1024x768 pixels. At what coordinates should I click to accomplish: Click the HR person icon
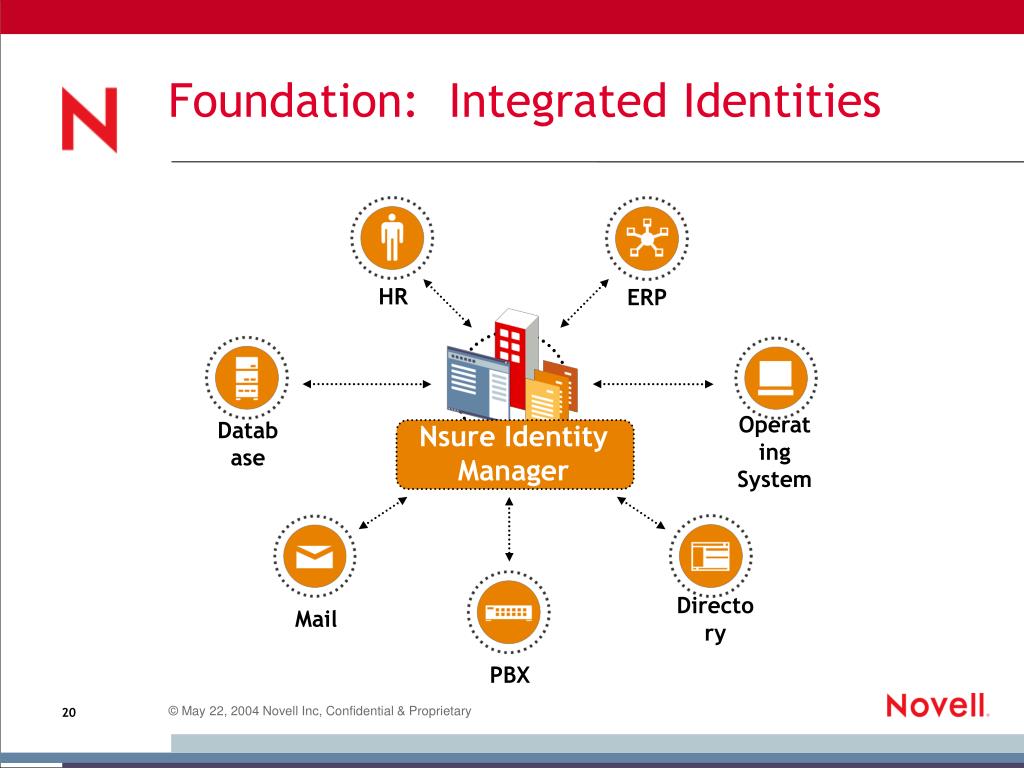click(392, 238)
